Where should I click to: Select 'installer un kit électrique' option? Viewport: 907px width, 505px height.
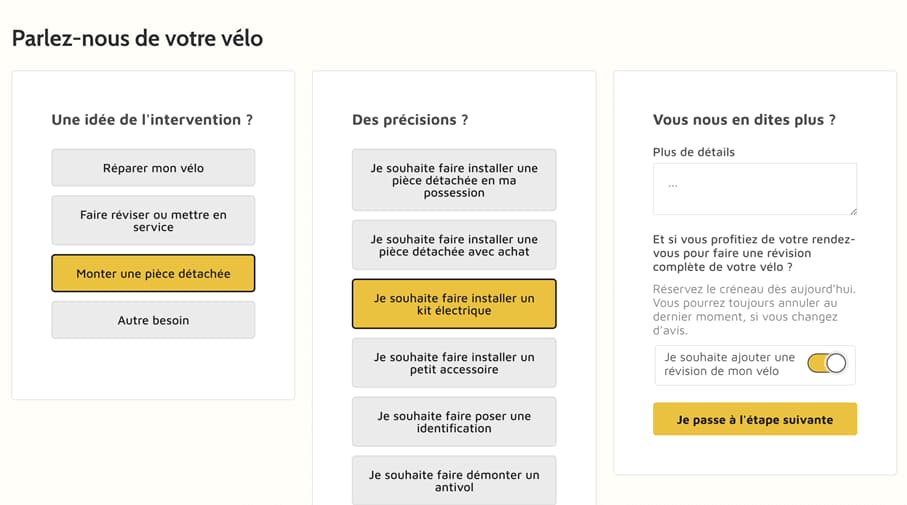click(454, 304)
